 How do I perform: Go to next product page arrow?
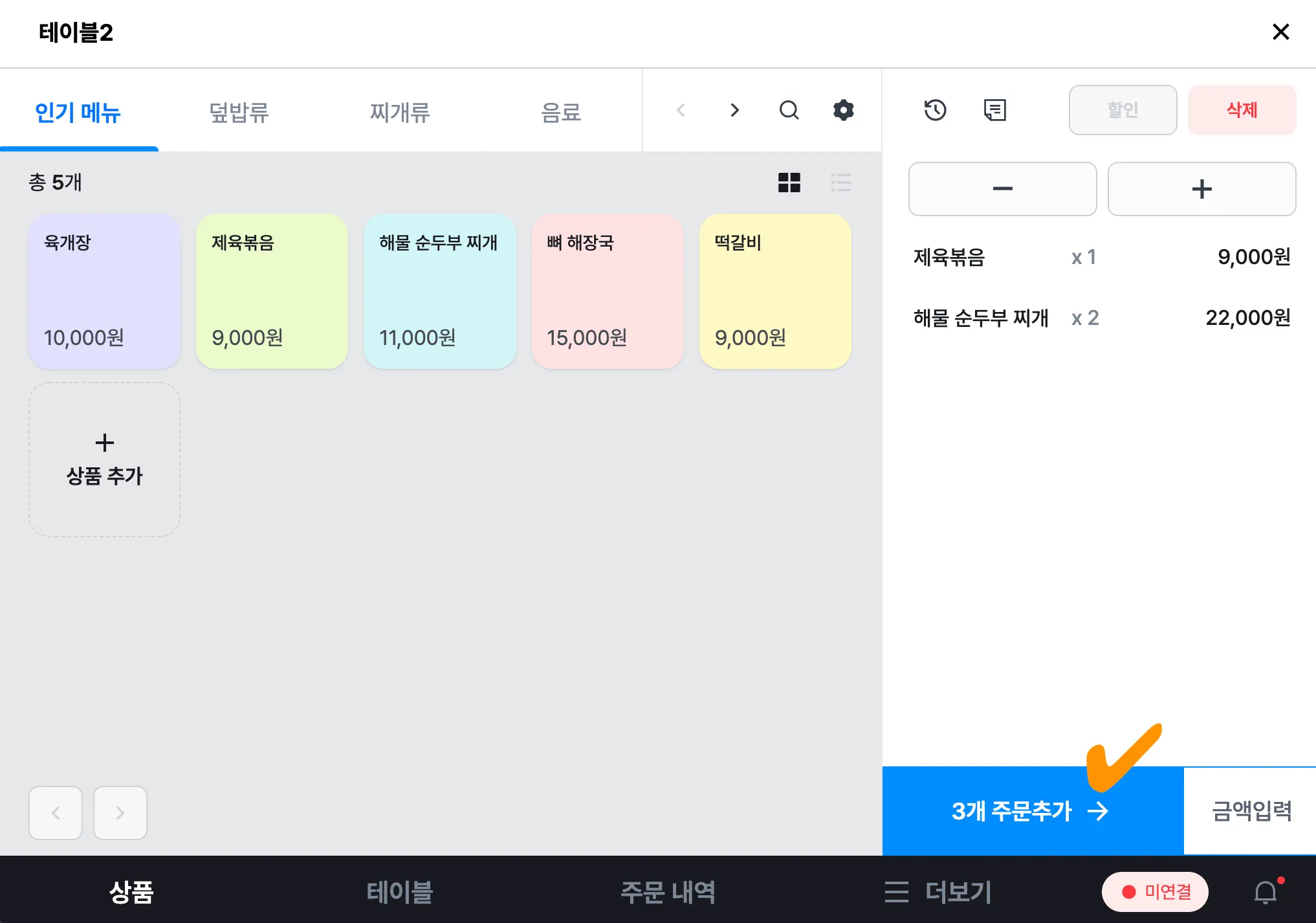pyautogui.click(x=120, y=813)
